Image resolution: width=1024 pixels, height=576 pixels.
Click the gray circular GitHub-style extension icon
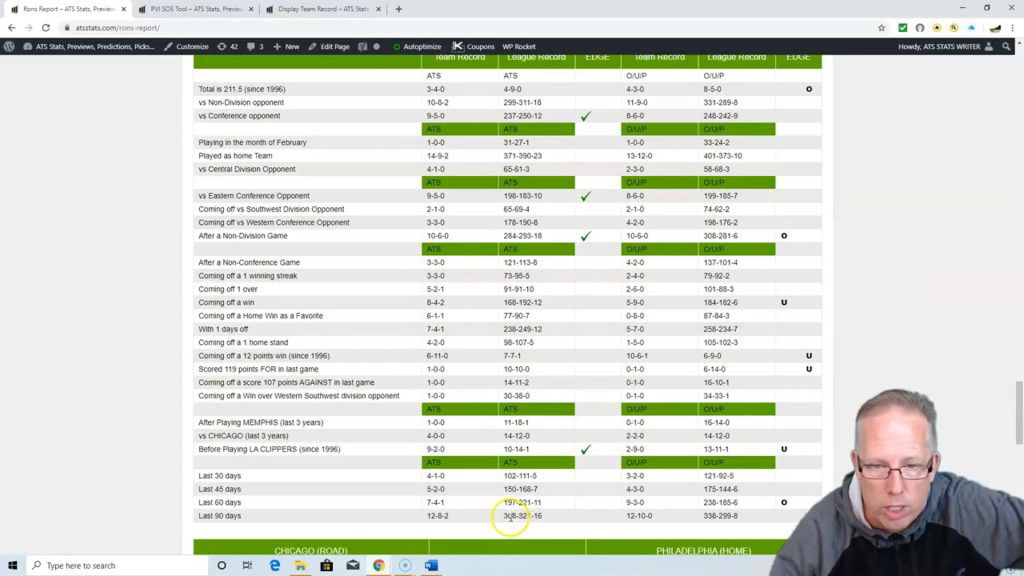pos(920,27)
